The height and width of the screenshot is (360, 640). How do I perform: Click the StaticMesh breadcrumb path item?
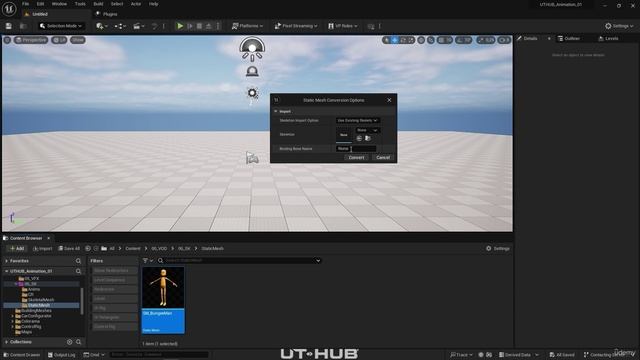[212, 249]
